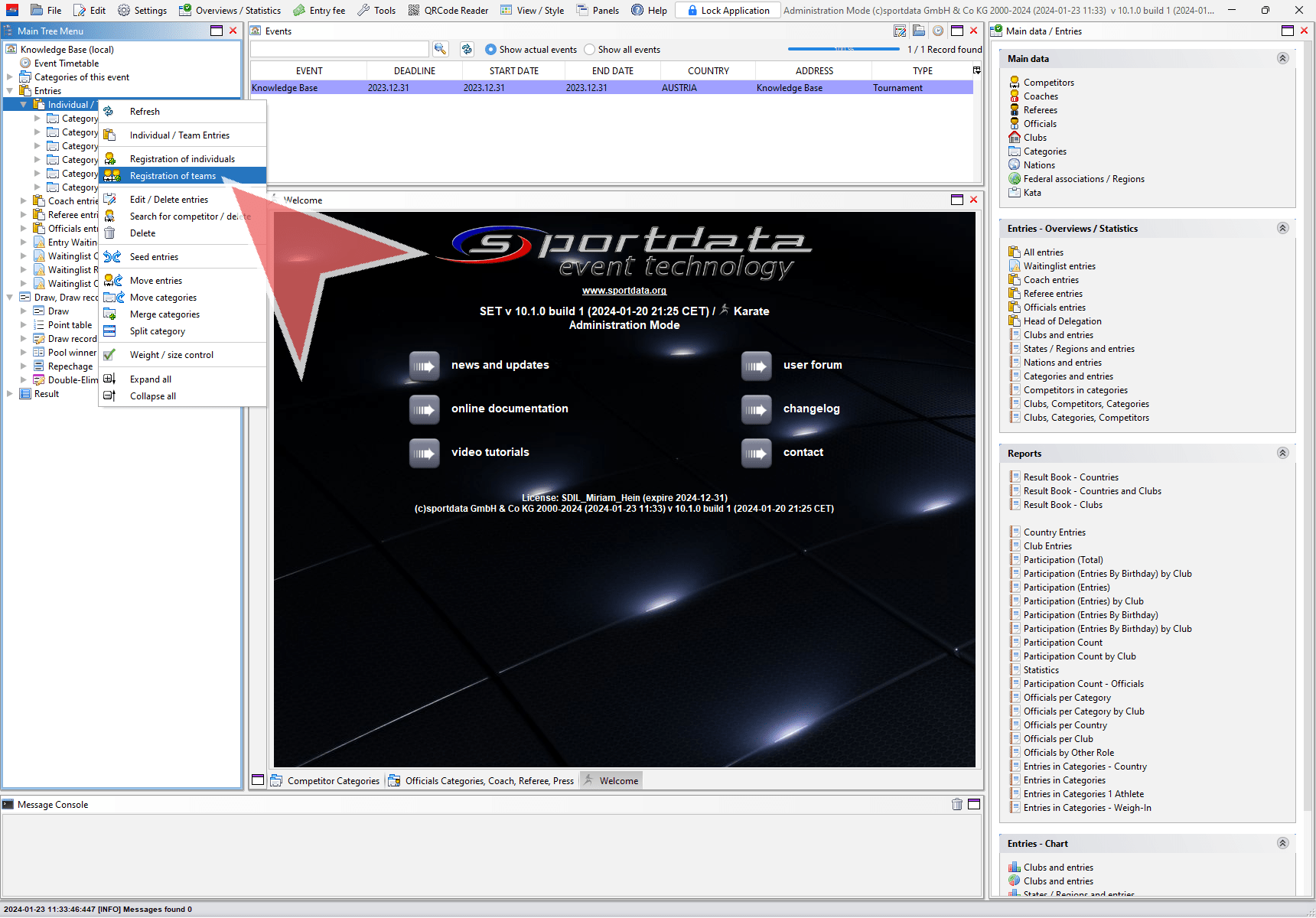Select the Show actual events radio button
1316x918 pixels.
490,50
